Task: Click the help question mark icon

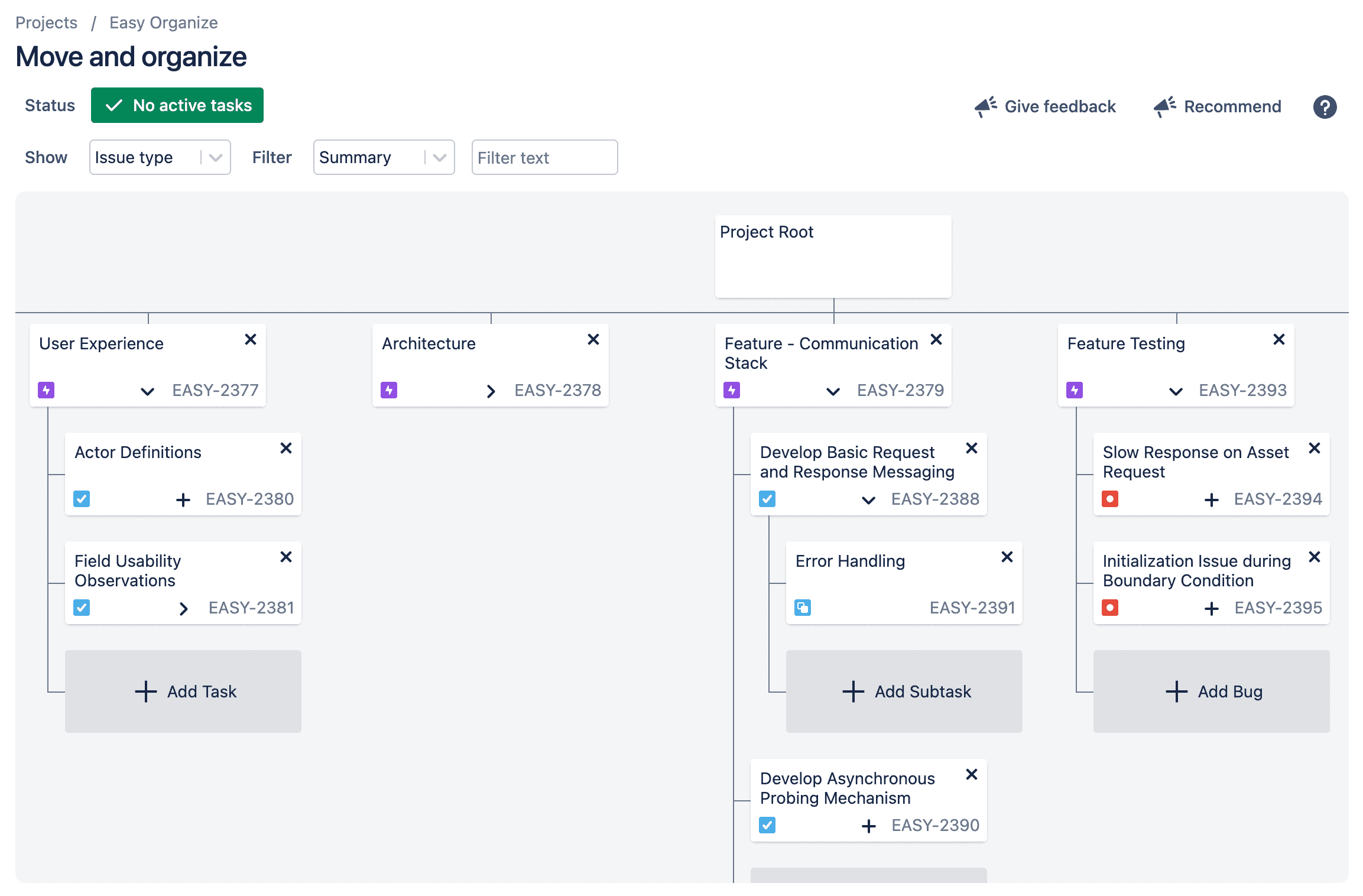Action: pos(1325,107)
